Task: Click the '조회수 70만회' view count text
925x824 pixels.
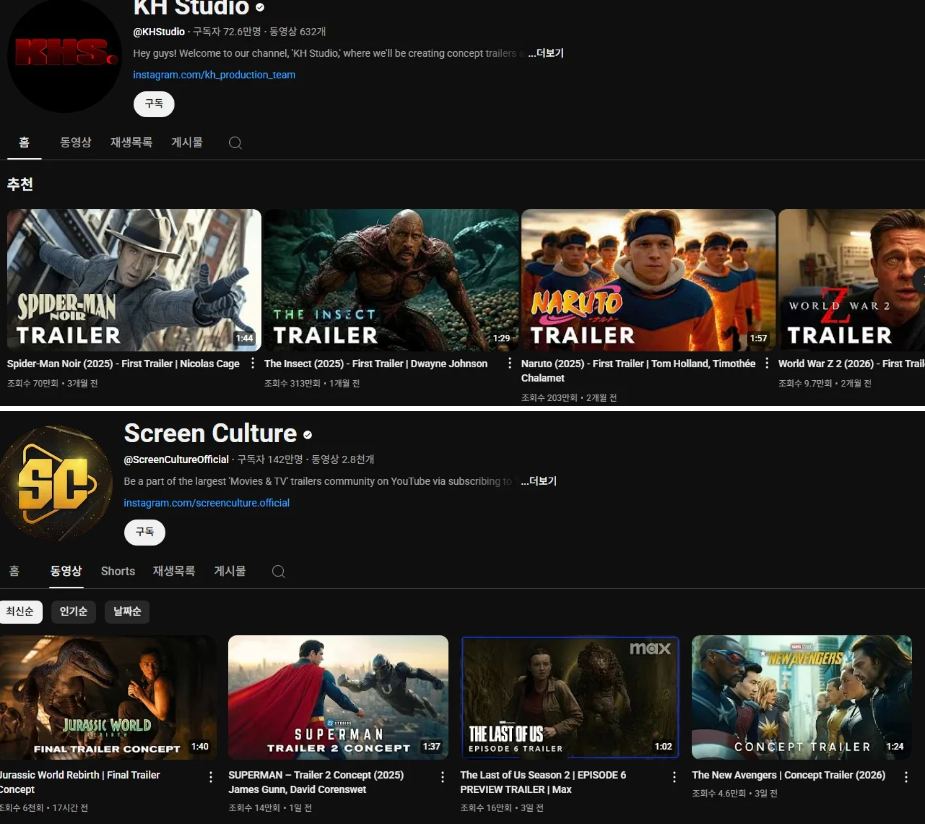Action: coord(32,383)
